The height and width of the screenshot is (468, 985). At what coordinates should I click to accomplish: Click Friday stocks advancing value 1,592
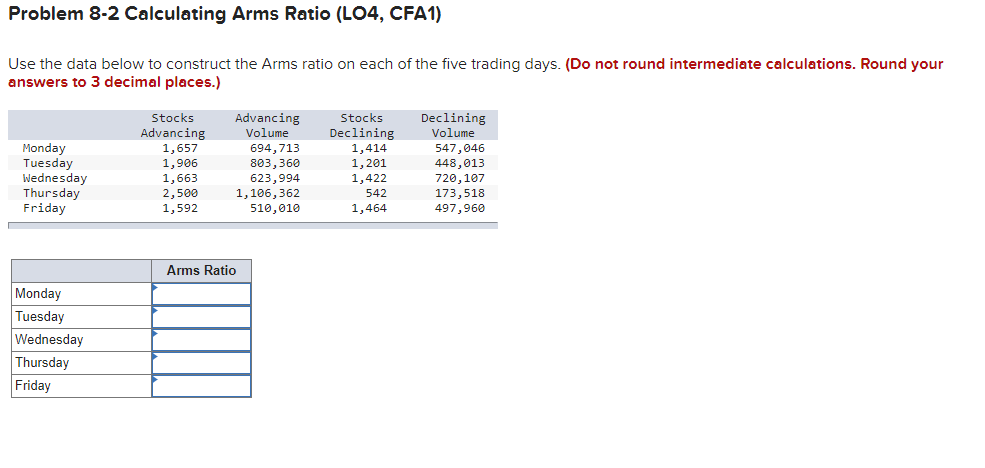click(180, 209)
